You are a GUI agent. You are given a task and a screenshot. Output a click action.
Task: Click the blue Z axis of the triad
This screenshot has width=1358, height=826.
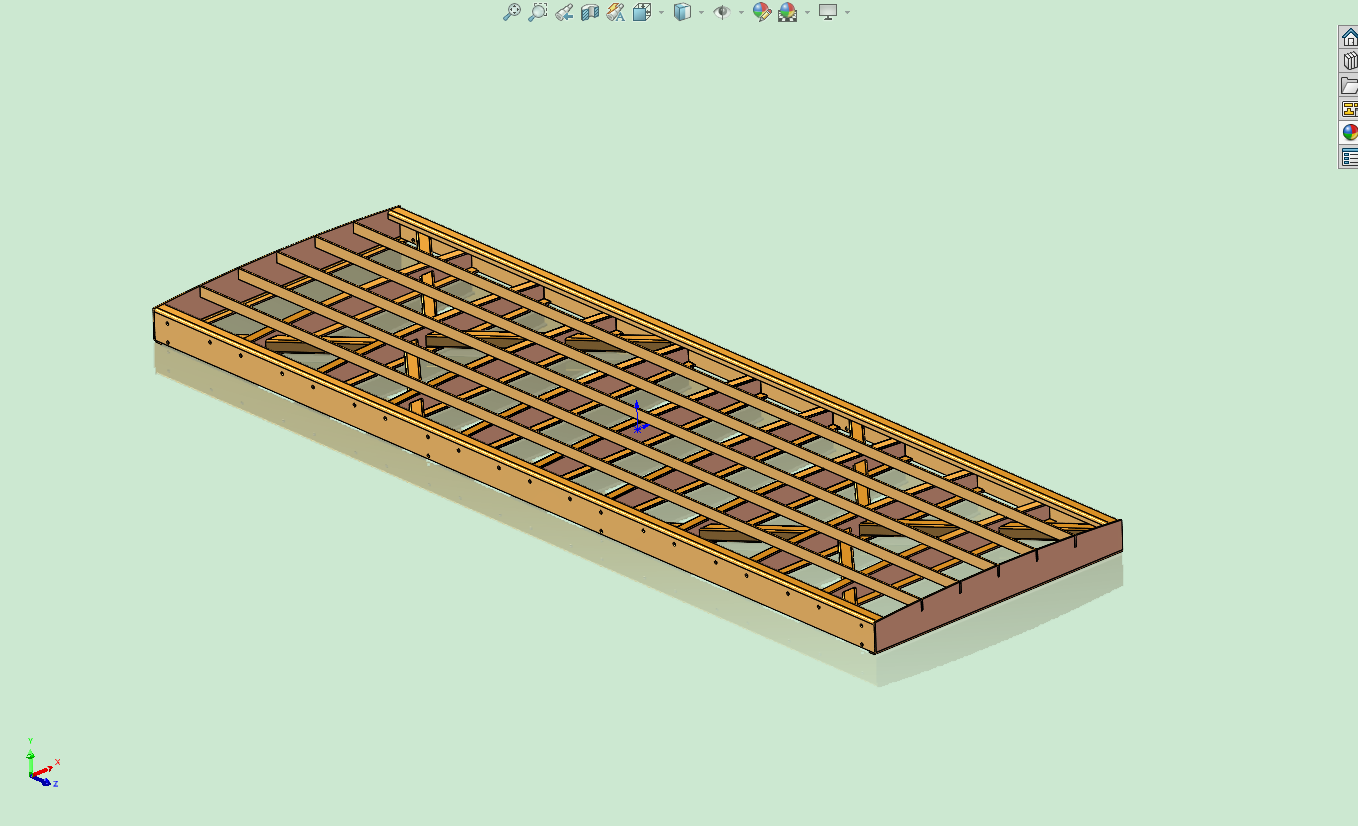[42, 780]
